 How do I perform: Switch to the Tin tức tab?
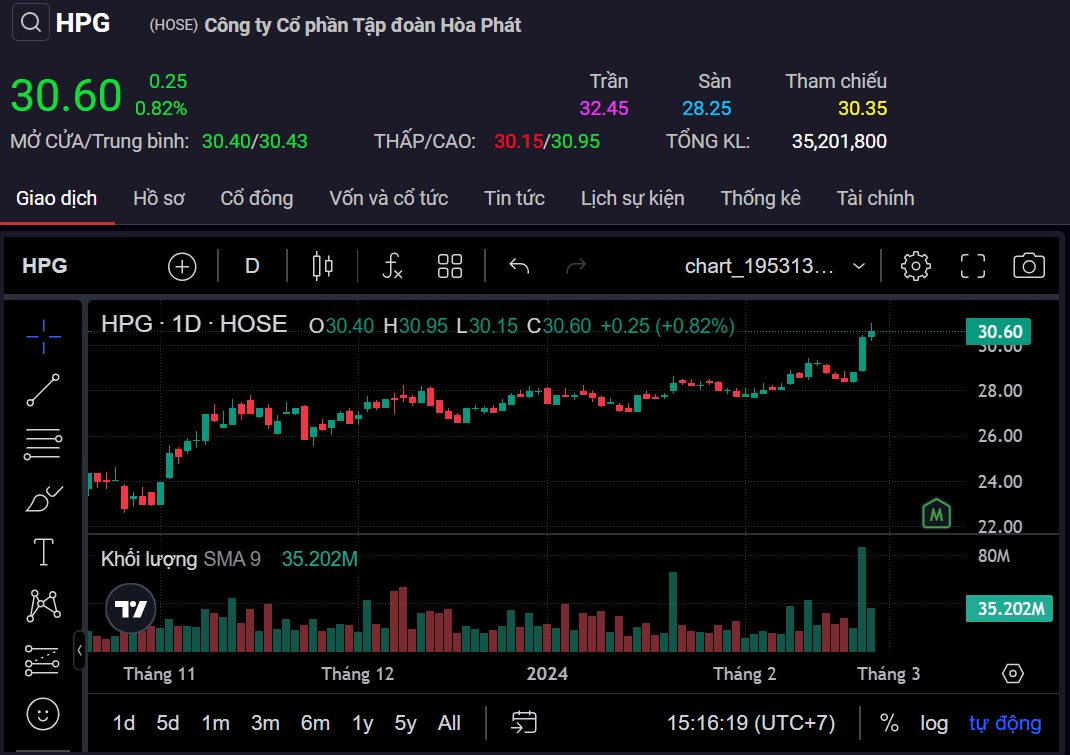514,198
